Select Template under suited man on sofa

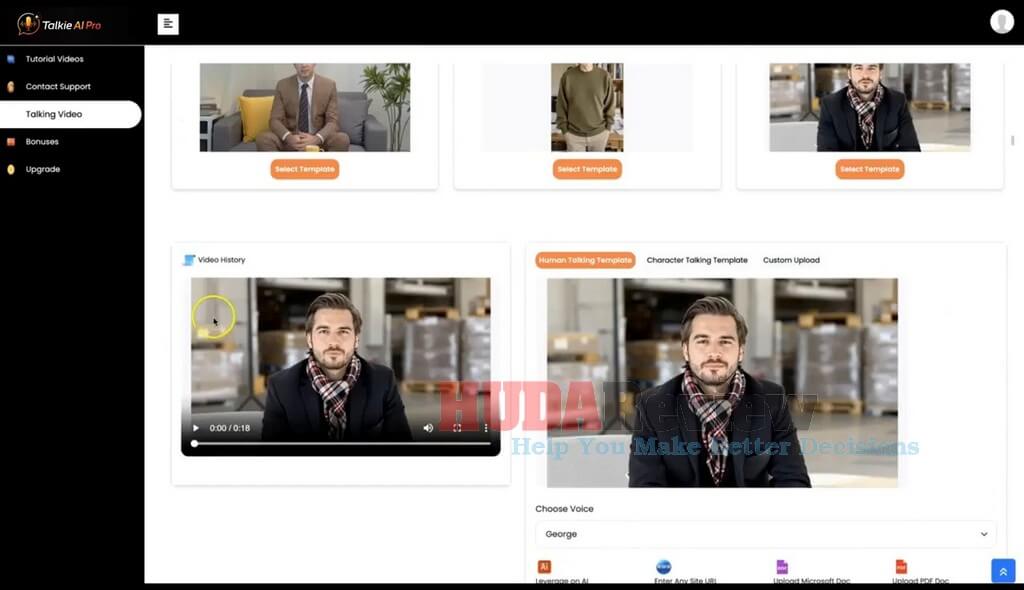(305, 169)
